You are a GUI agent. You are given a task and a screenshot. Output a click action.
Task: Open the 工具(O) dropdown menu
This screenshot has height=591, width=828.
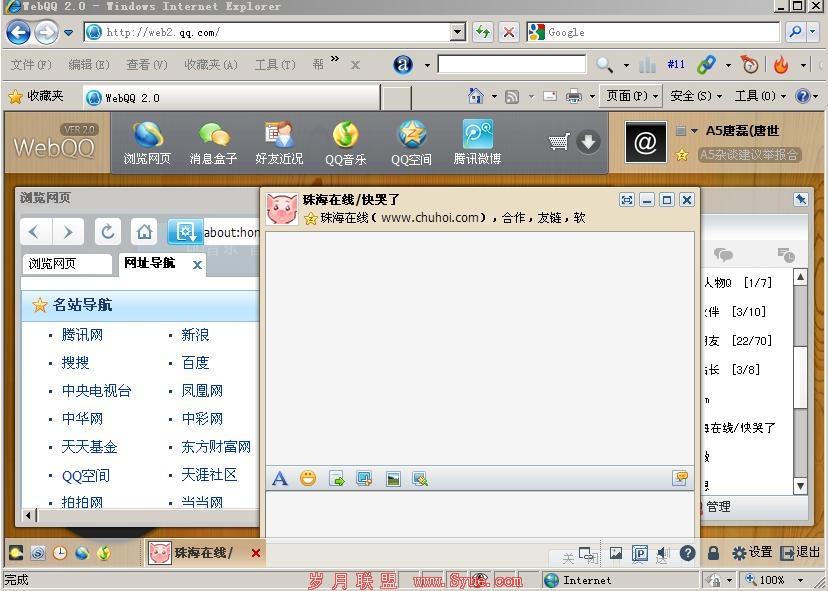coord(760,96)
